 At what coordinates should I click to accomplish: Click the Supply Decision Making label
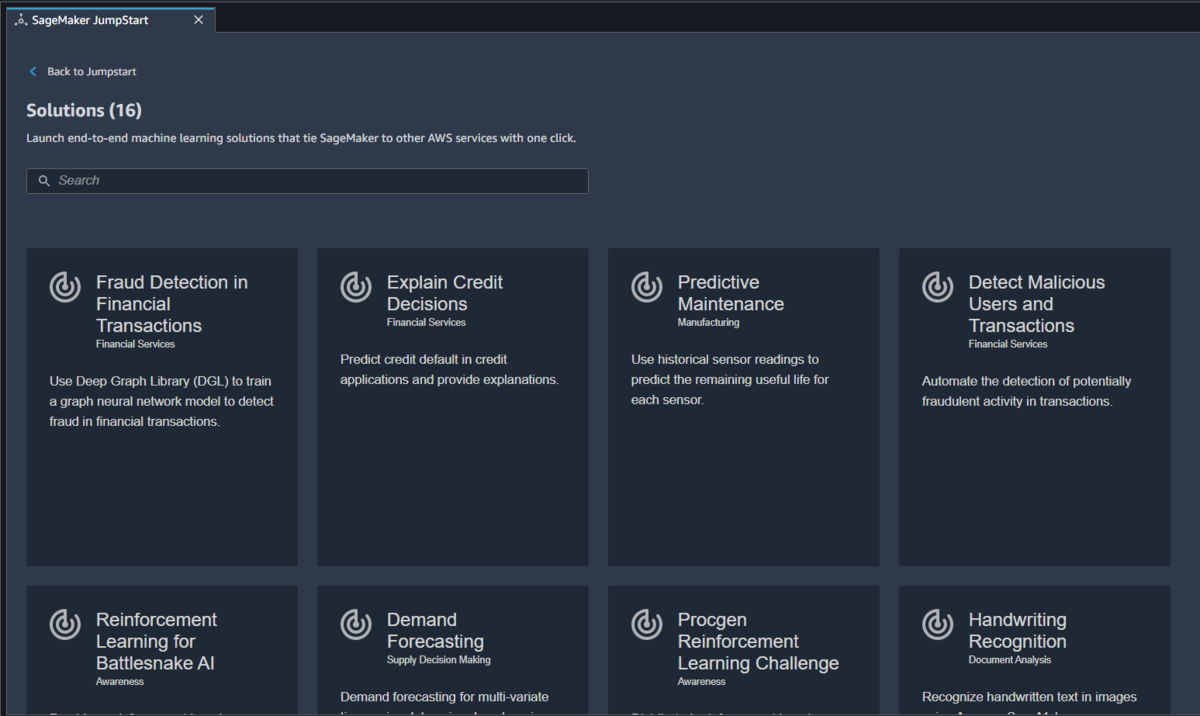coord(439,660)
